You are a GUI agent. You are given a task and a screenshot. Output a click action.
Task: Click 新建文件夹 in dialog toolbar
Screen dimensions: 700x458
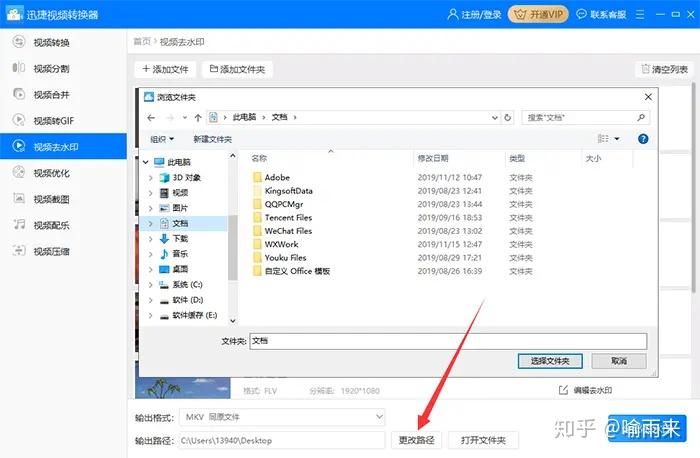click(x=212, y=139)
